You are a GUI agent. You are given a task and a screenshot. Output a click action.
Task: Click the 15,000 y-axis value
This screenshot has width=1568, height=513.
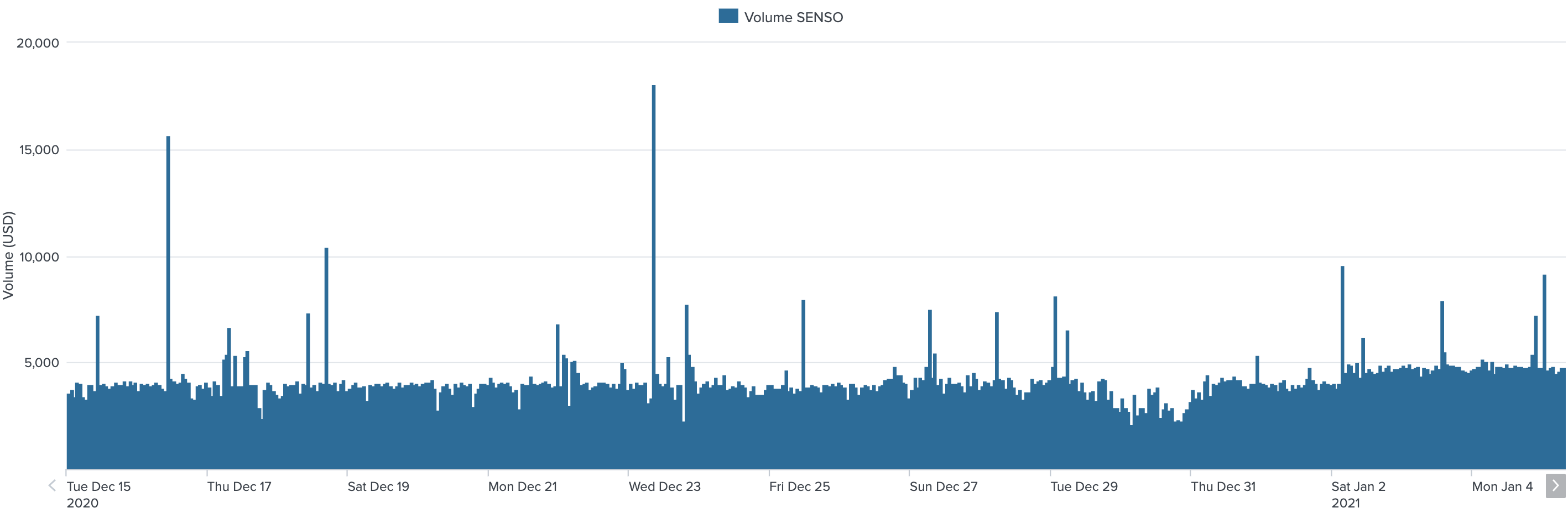tap(39, 150)
